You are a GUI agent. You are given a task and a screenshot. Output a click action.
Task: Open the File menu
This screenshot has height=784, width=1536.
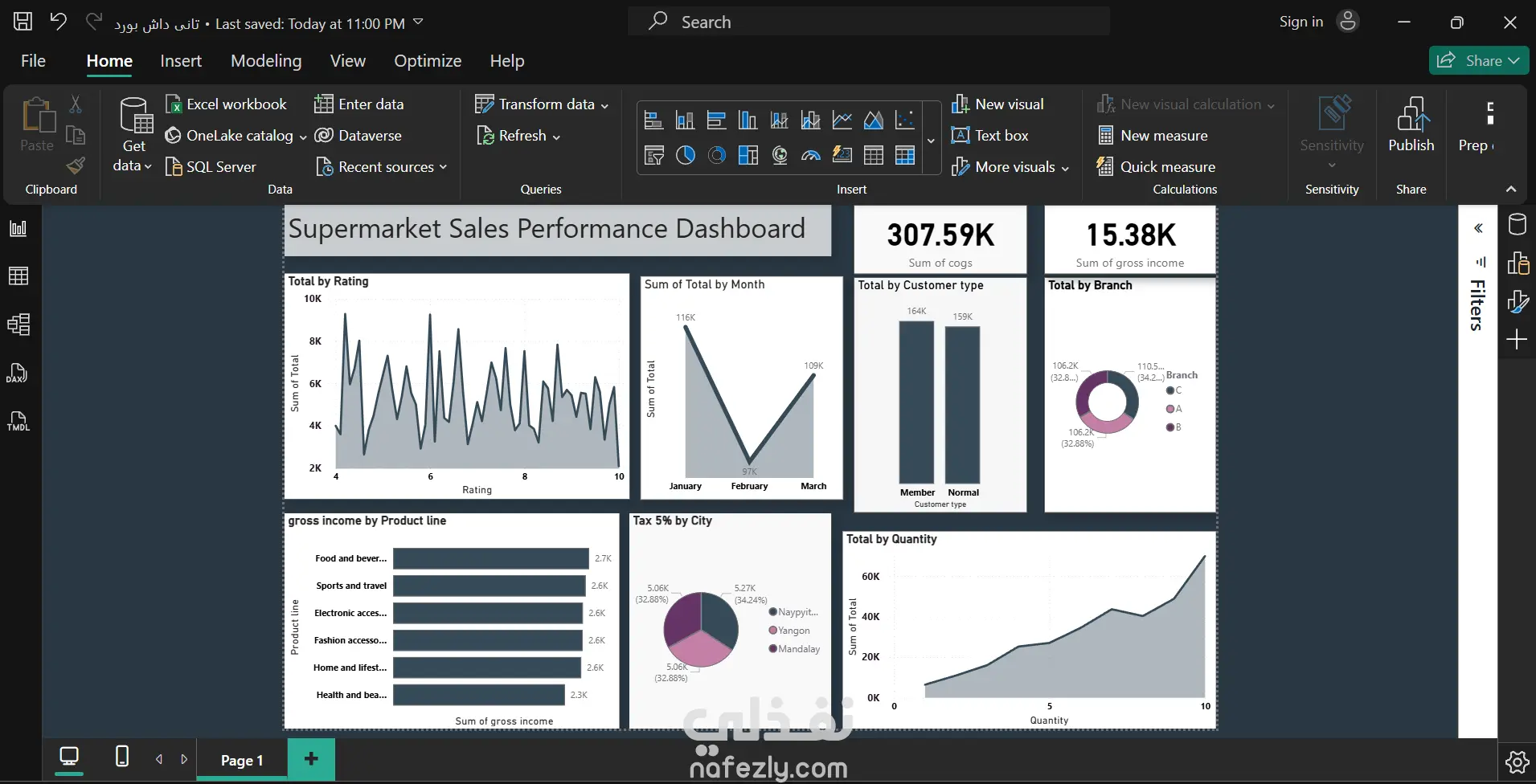click(33, 61)
